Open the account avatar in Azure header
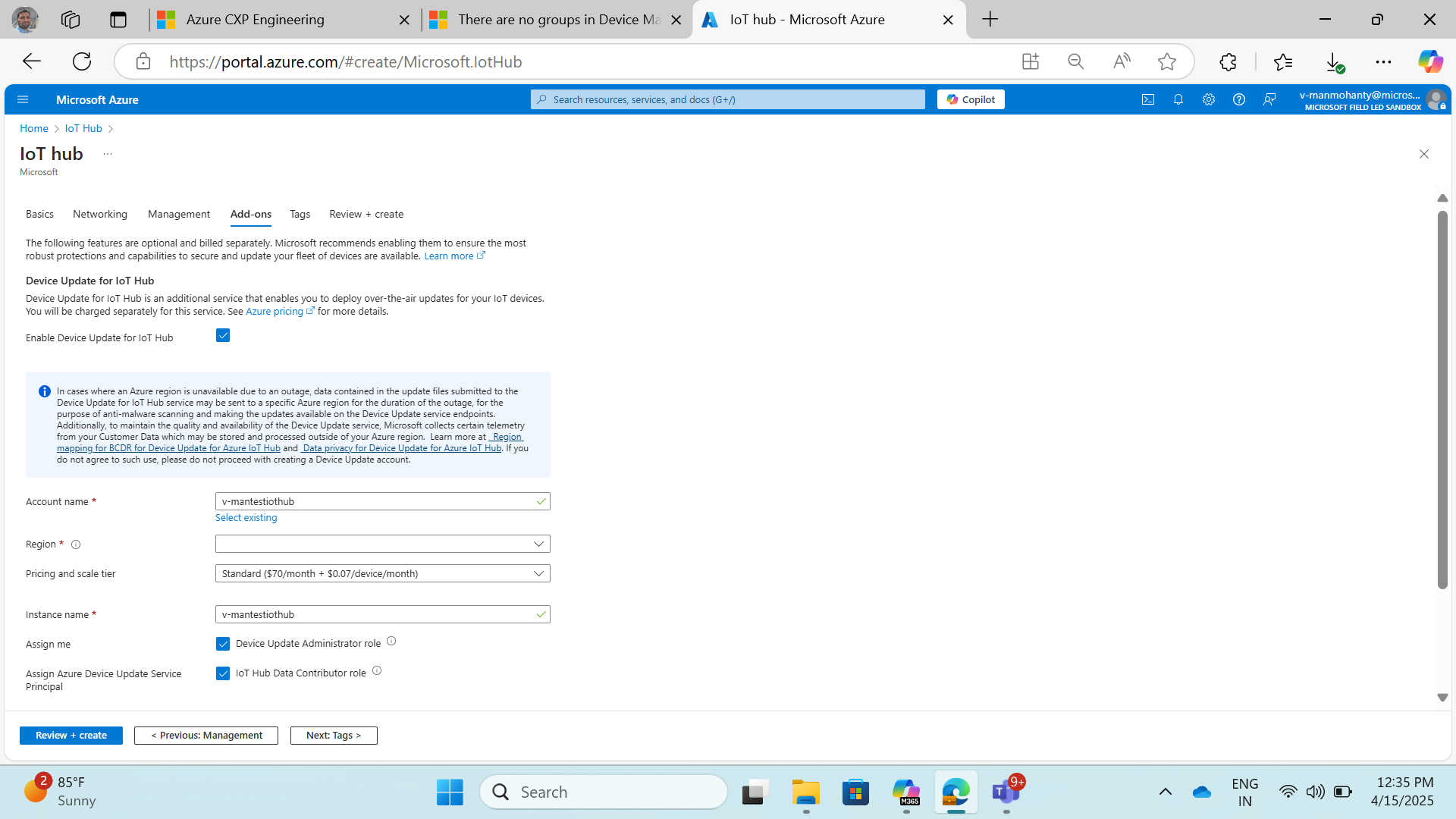This screenshot has height=819, width=1456. 1436,99
